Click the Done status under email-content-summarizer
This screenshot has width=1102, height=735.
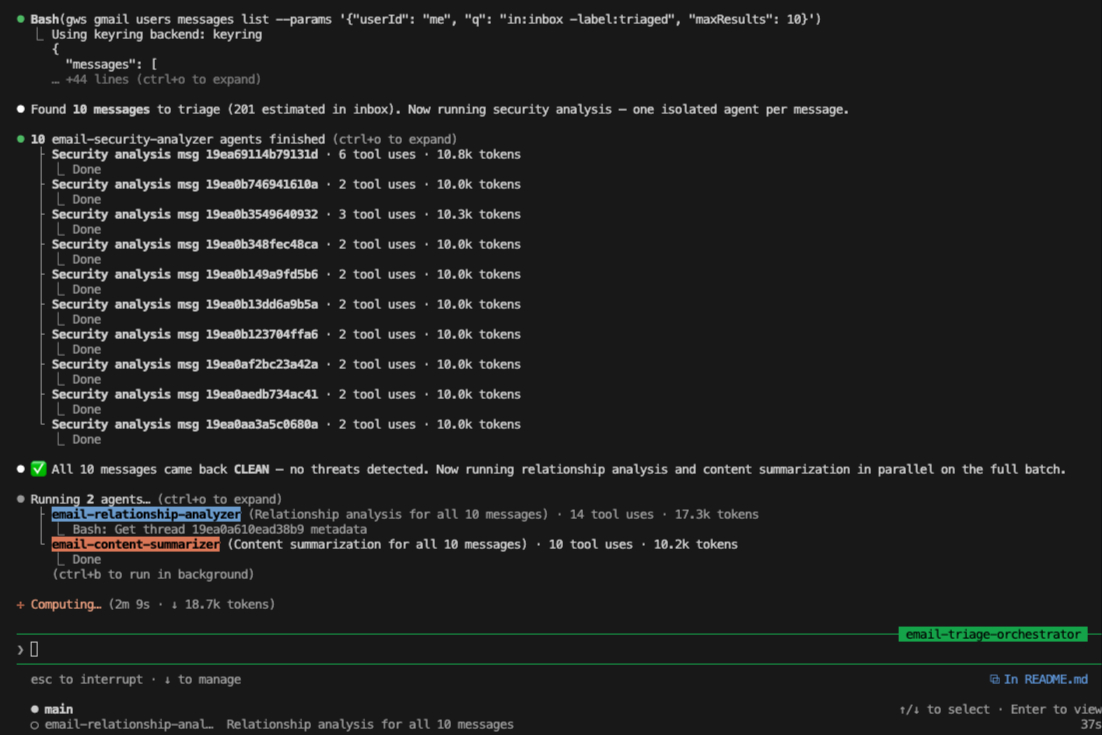pos(86,559)
